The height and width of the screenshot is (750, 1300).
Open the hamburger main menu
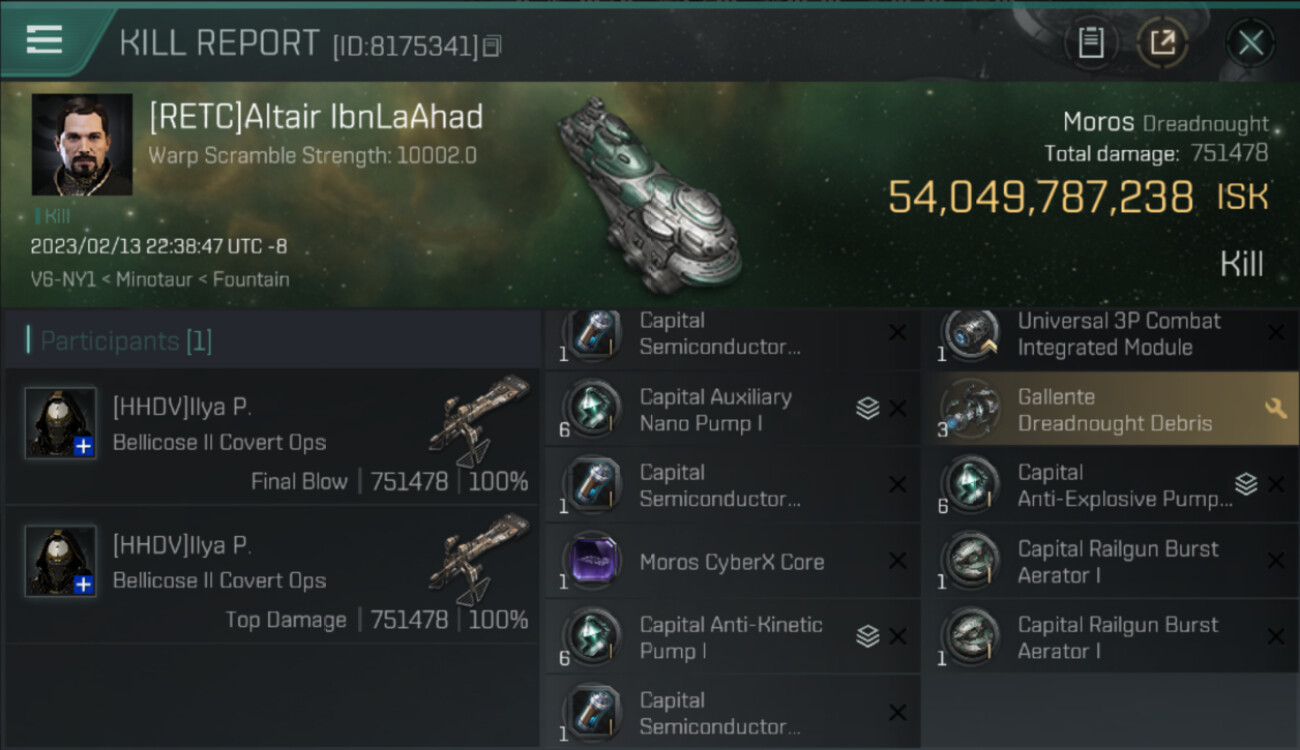point(45,40)
